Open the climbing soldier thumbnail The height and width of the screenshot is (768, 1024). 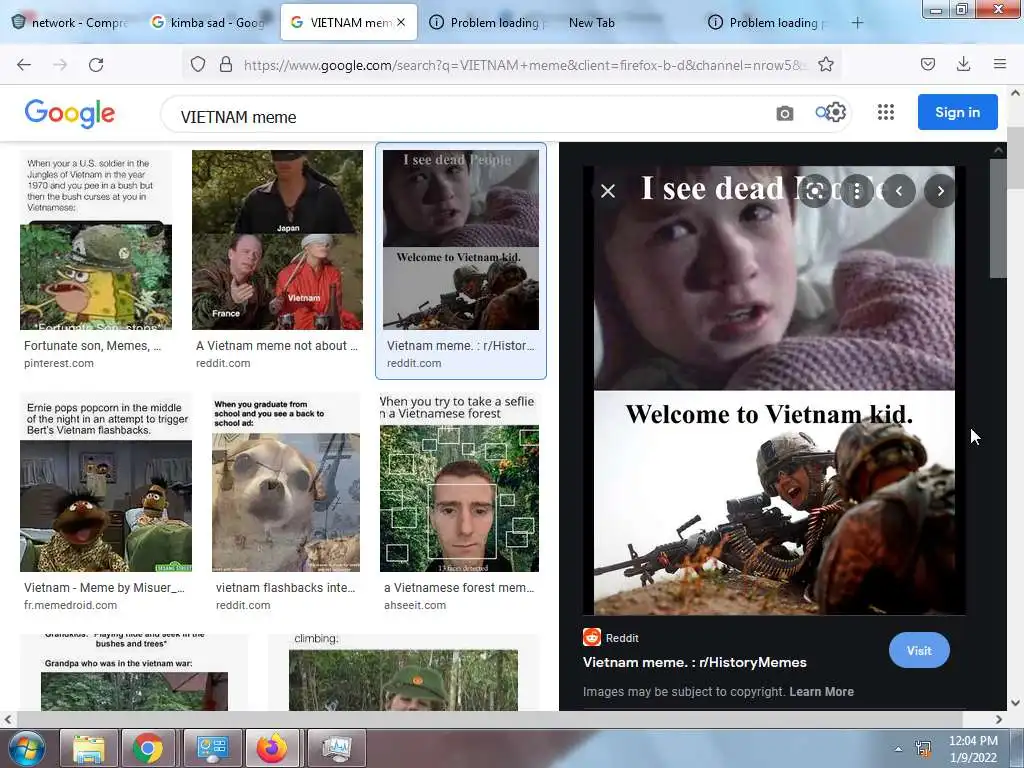point(404,673)
